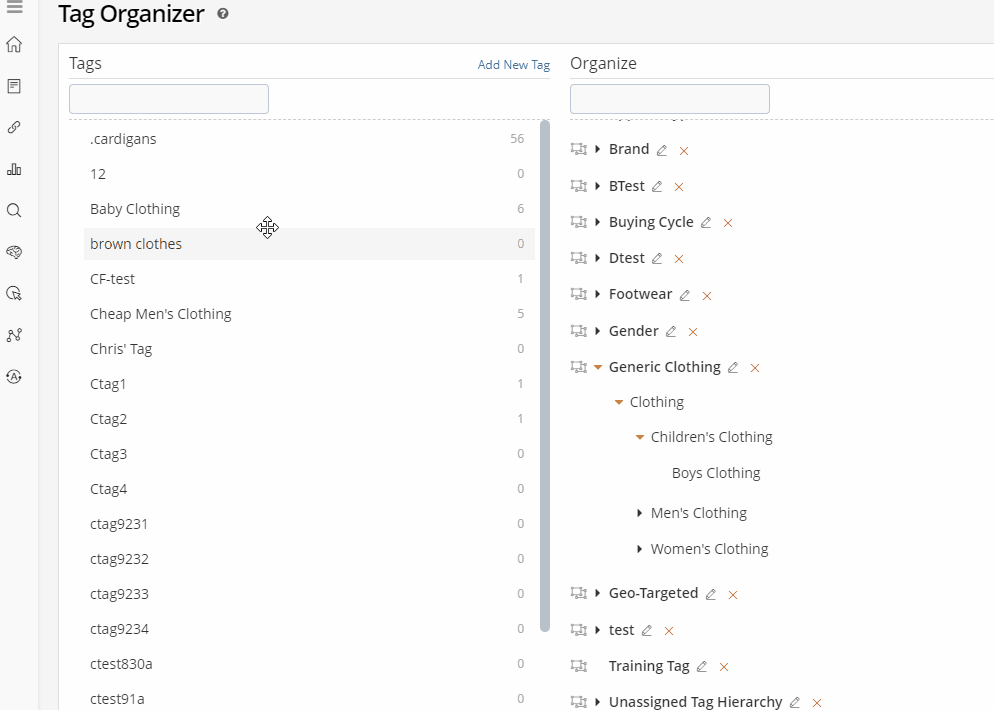
Task: Click the magnifying glass sidebar icon
Action: click(14, 211)
